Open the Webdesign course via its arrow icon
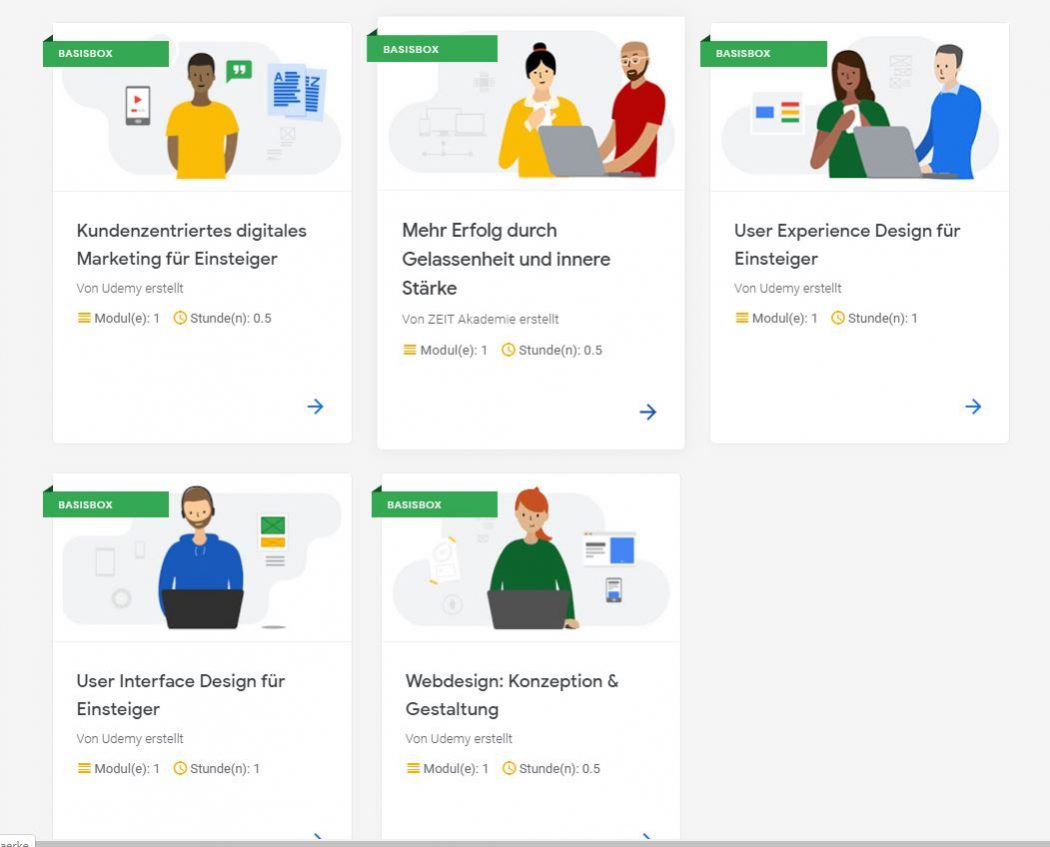The image size is (1050, 847). [x=648, y=839]
